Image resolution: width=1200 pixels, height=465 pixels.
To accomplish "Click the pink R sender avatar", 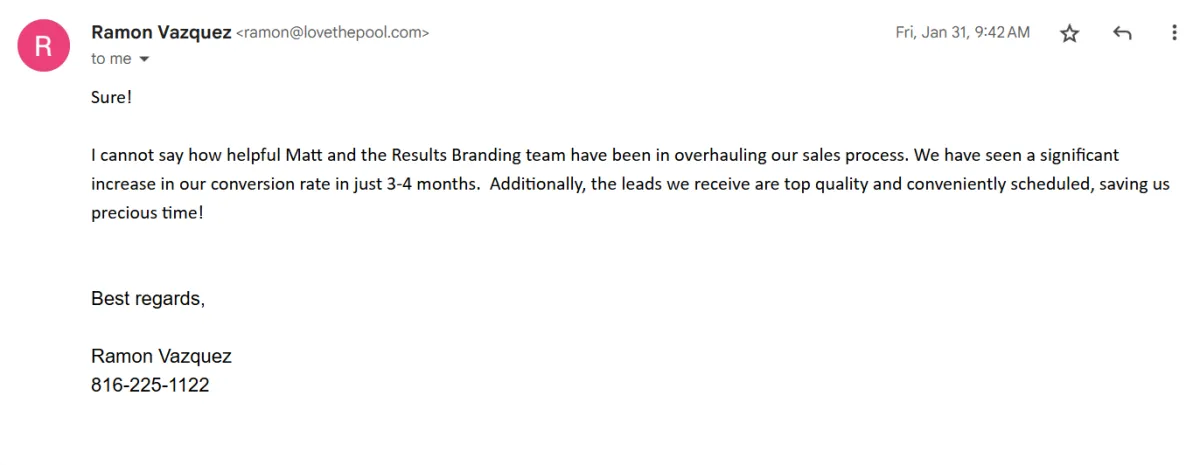I will coord(43,46).
